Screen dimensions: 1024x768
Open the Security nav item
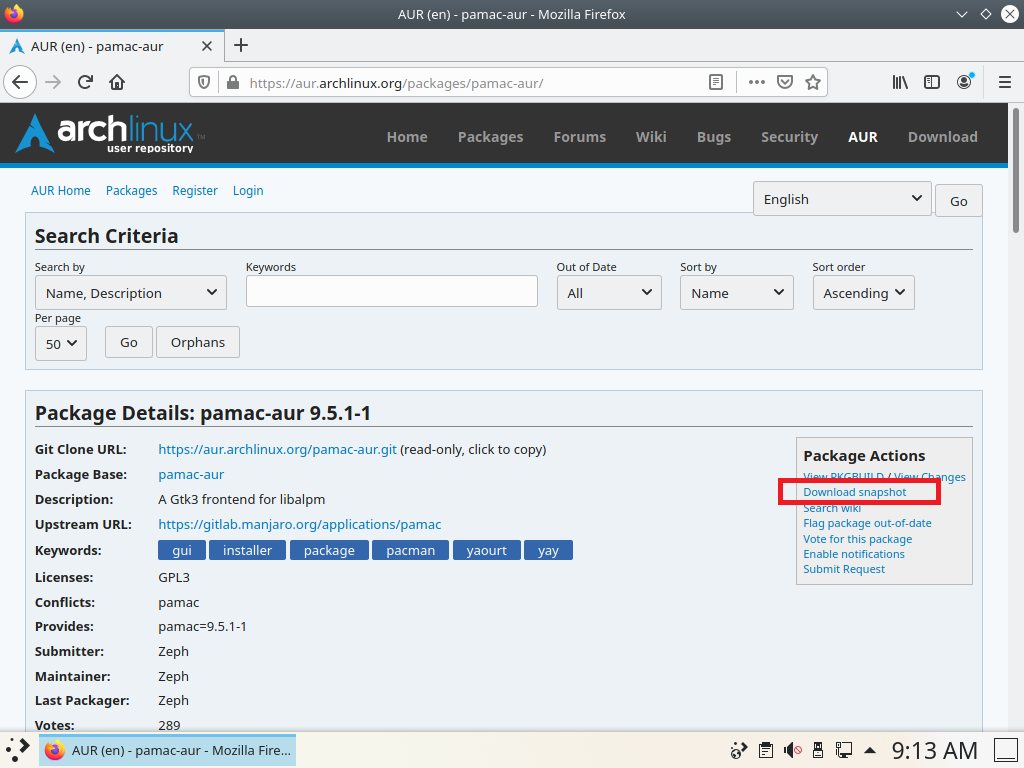790,137
